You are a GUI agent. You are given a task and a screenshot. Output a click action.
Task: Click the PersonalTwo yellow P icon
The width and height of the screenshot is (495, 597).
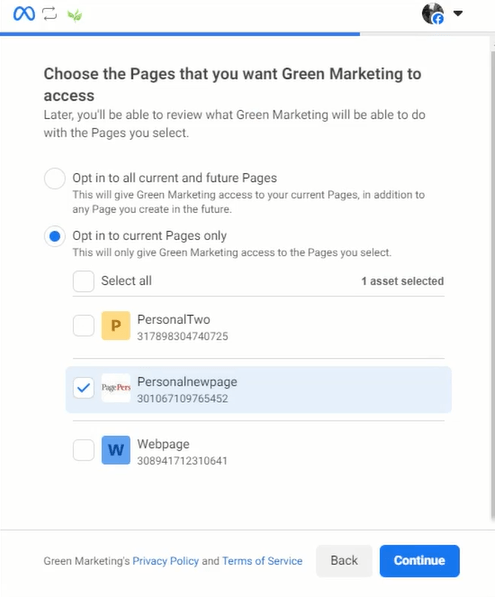116,326
